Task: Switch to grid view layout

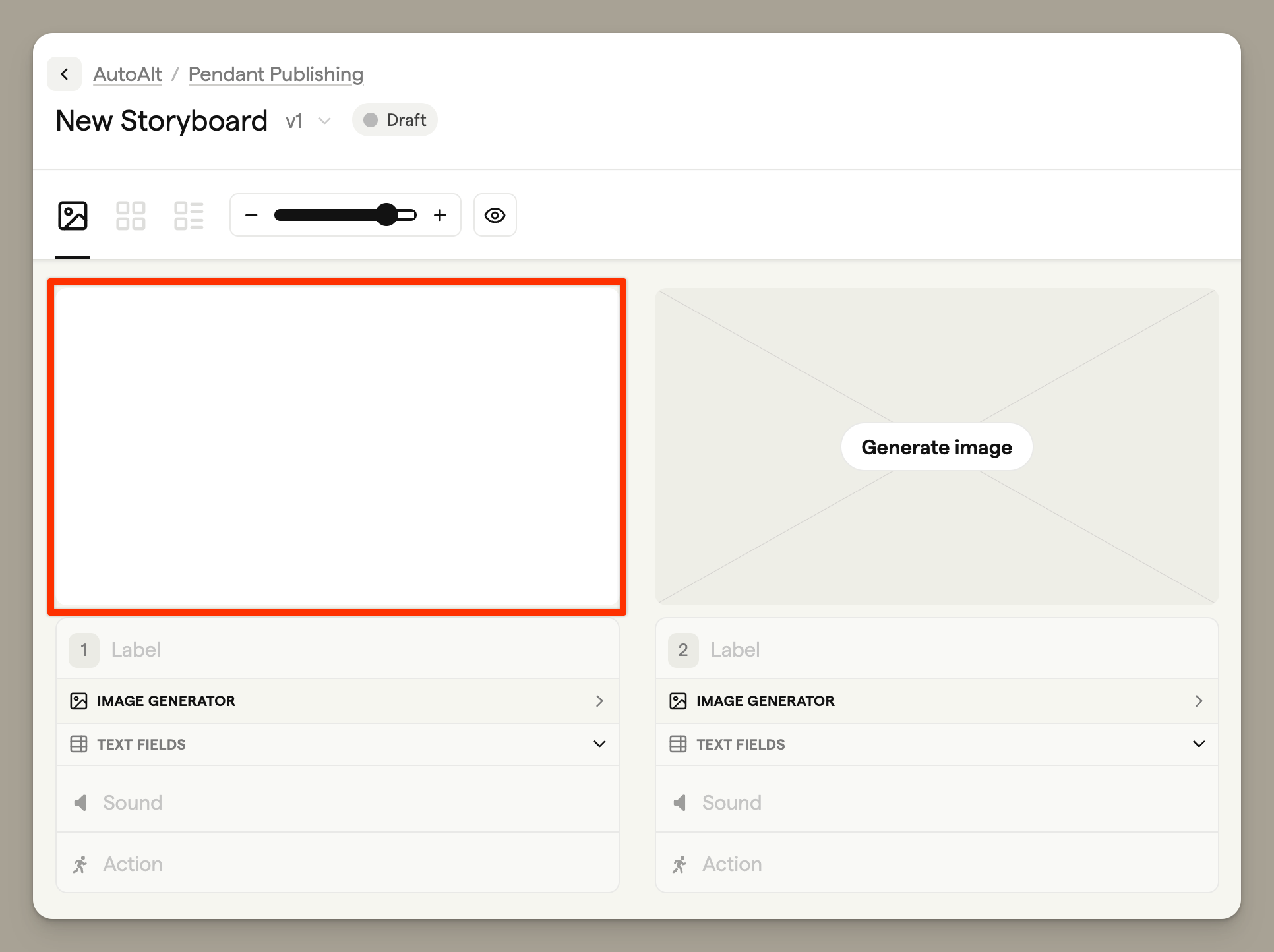Action: click(x=131, y=216)
